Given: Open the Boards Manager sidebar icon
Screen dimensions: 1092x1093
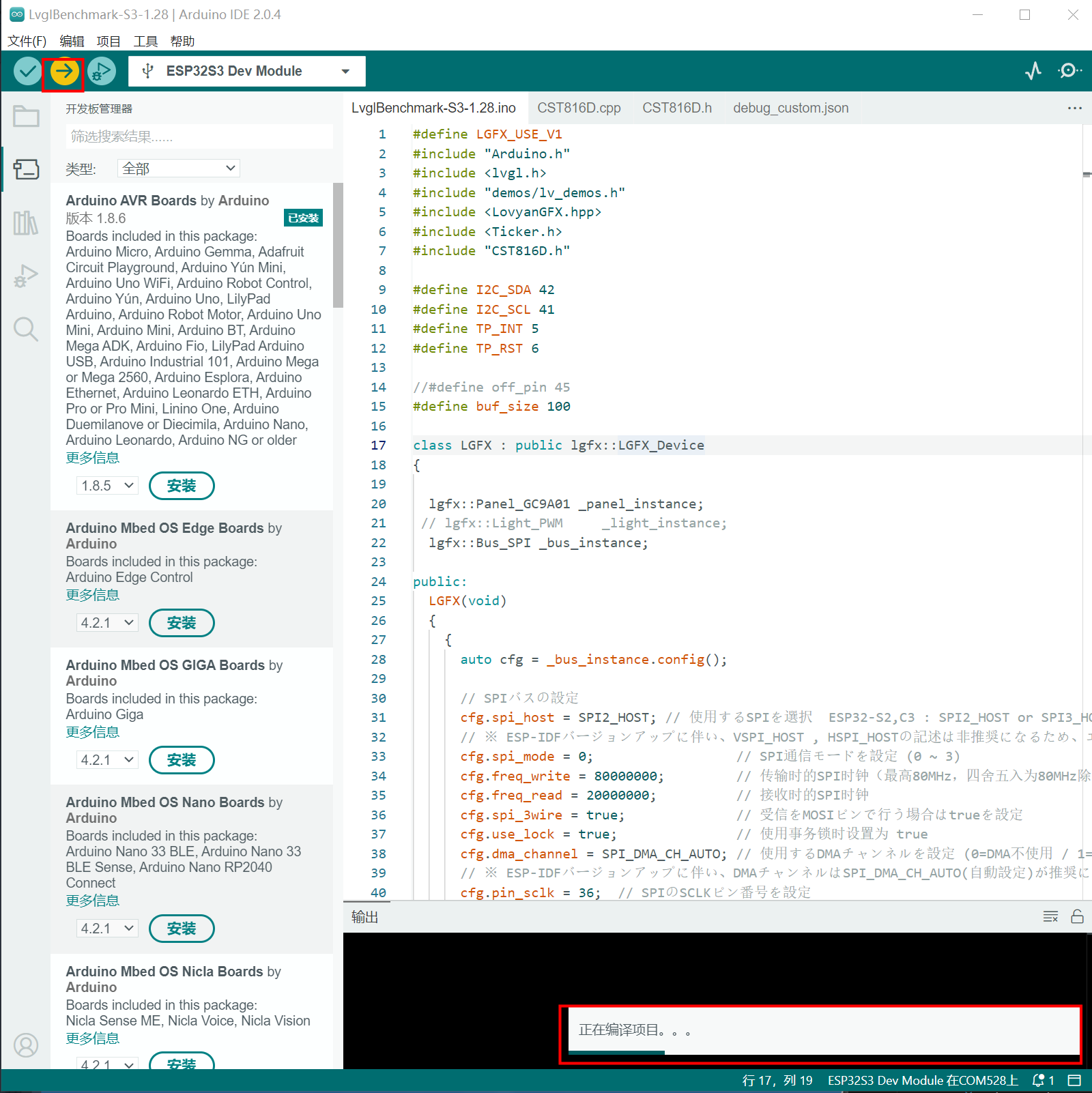Looking at the screenshot, I should [x=26, y=169].
